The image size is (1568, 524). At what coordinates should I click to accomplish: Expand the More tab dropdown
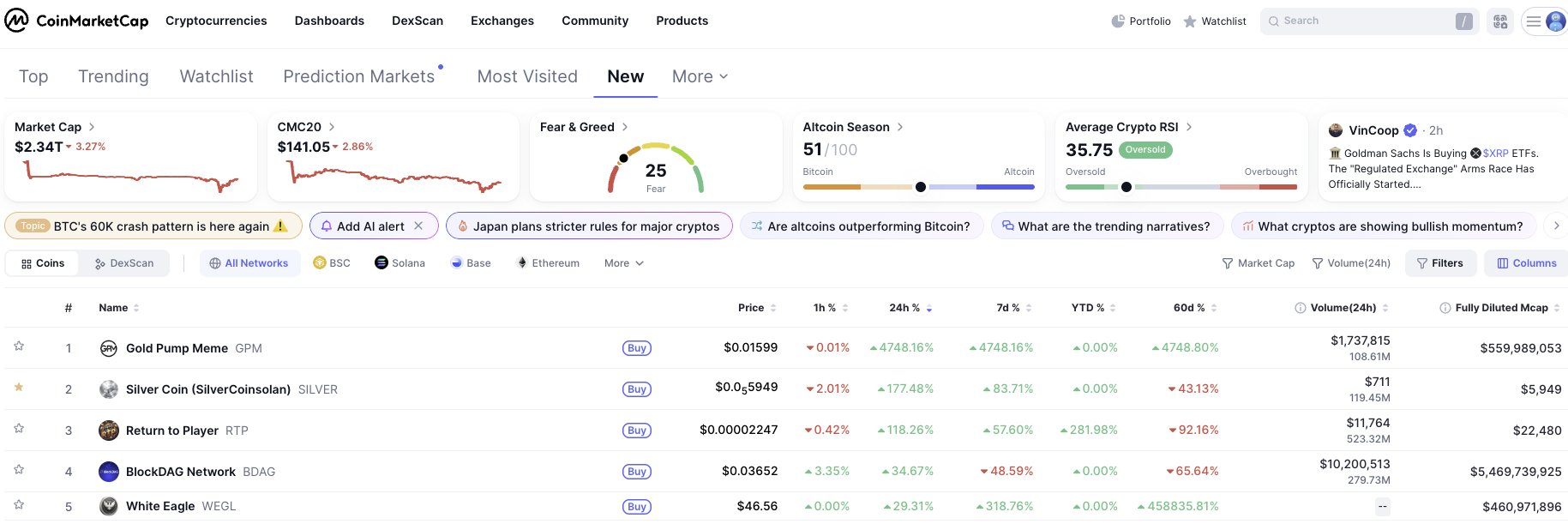tap(700, 76)
